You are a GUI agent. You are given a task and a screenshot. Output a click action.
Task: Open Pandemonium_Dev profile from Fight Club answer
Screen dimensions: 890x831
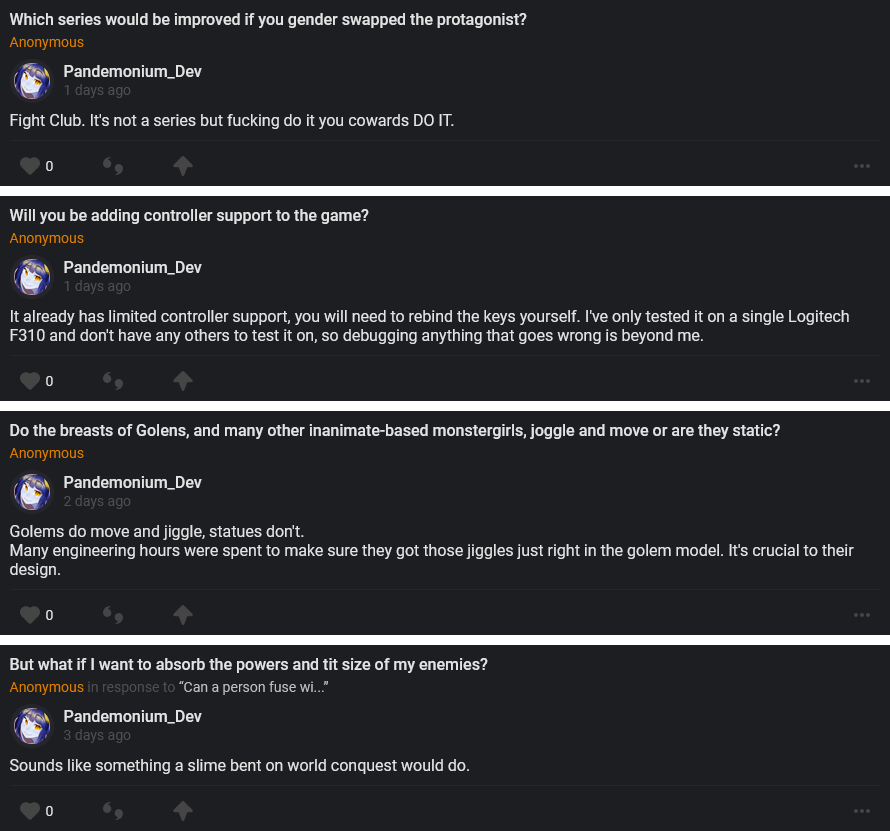pos(132,72)
